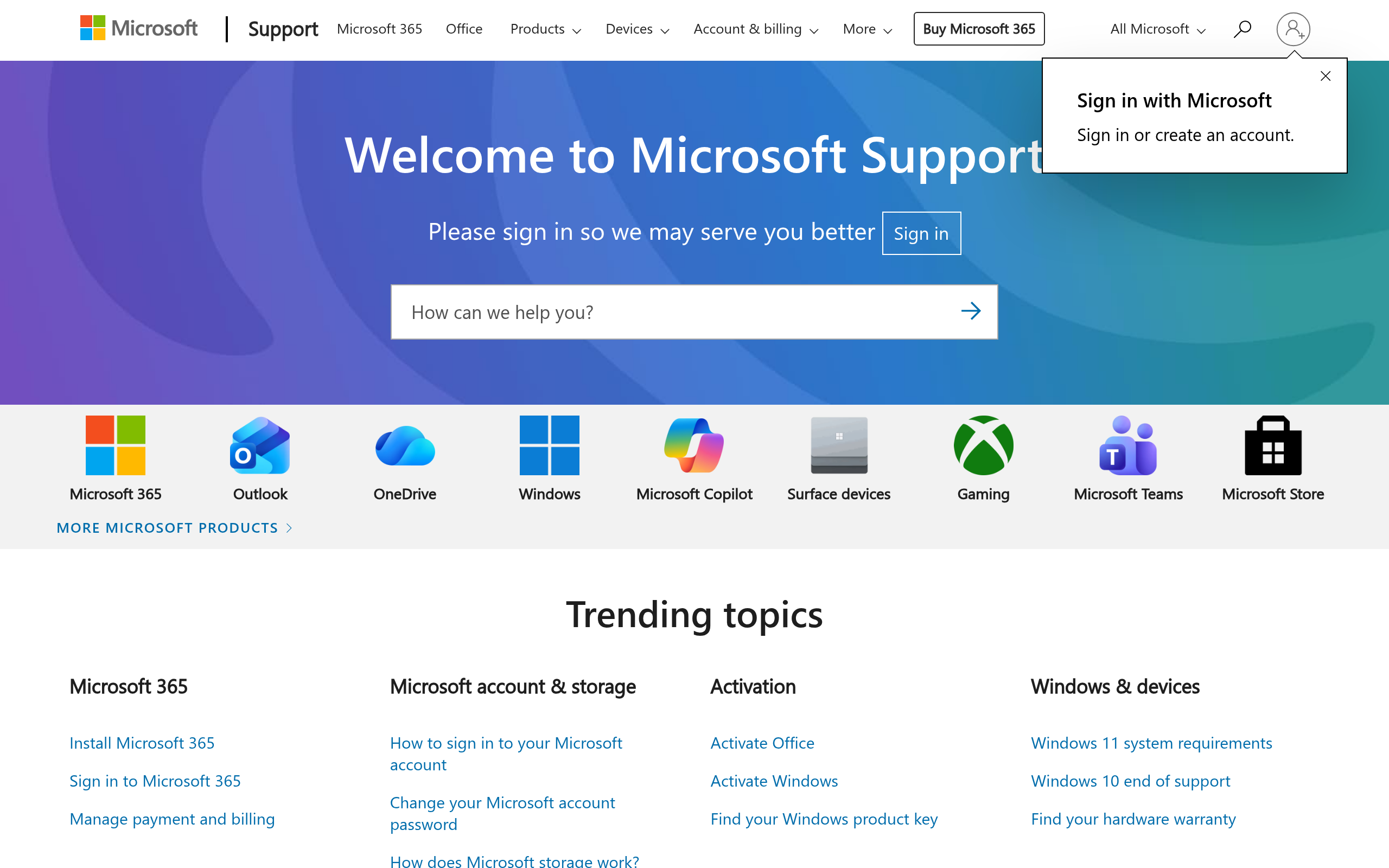The width and height of the screenshot is (1389, 868).
Task: Expand the Products dropdown menu
Action: click(544, 29)
